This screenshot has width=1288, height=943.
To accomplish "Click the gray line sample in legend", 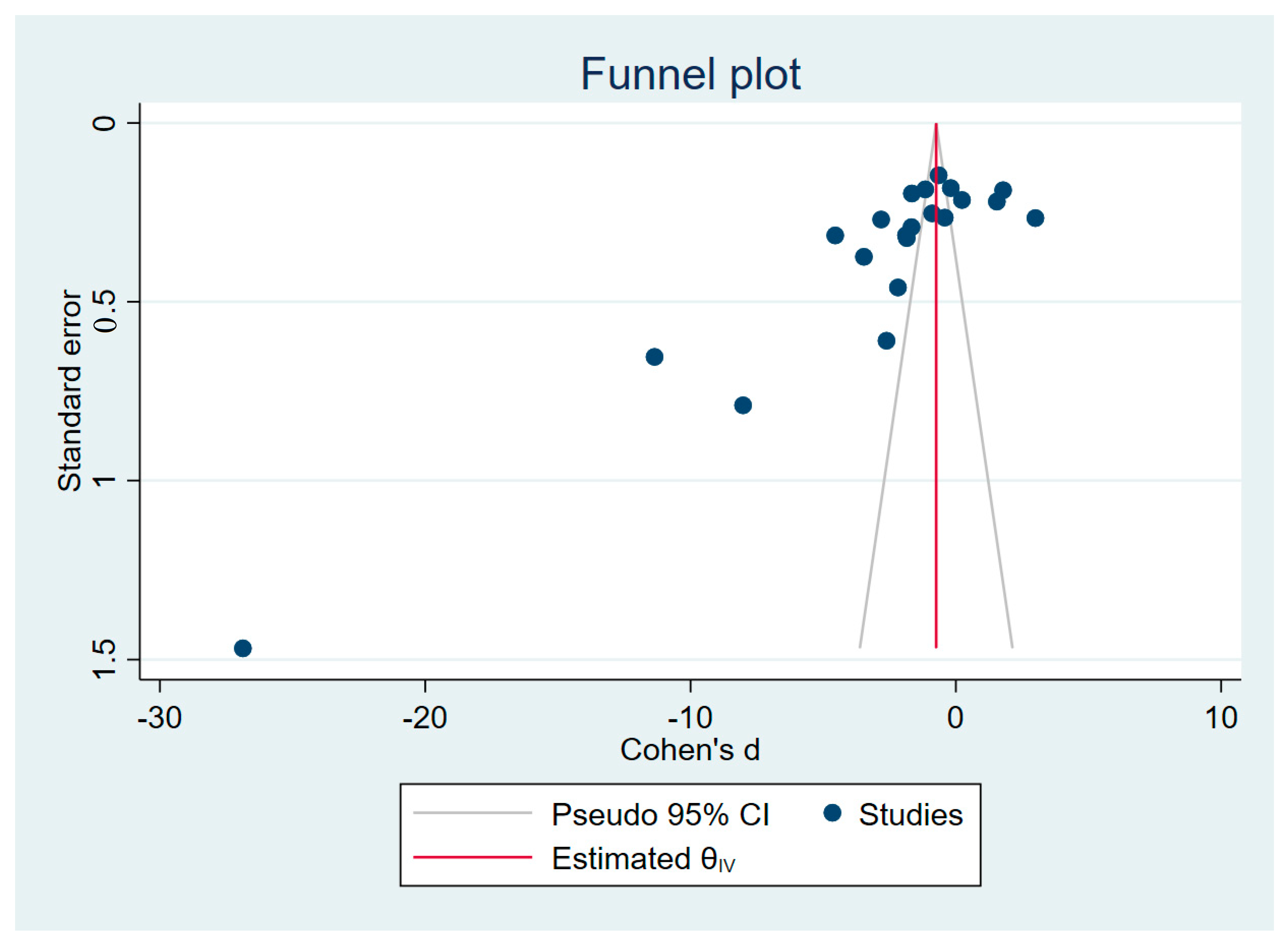I will (x=472, y=813).
